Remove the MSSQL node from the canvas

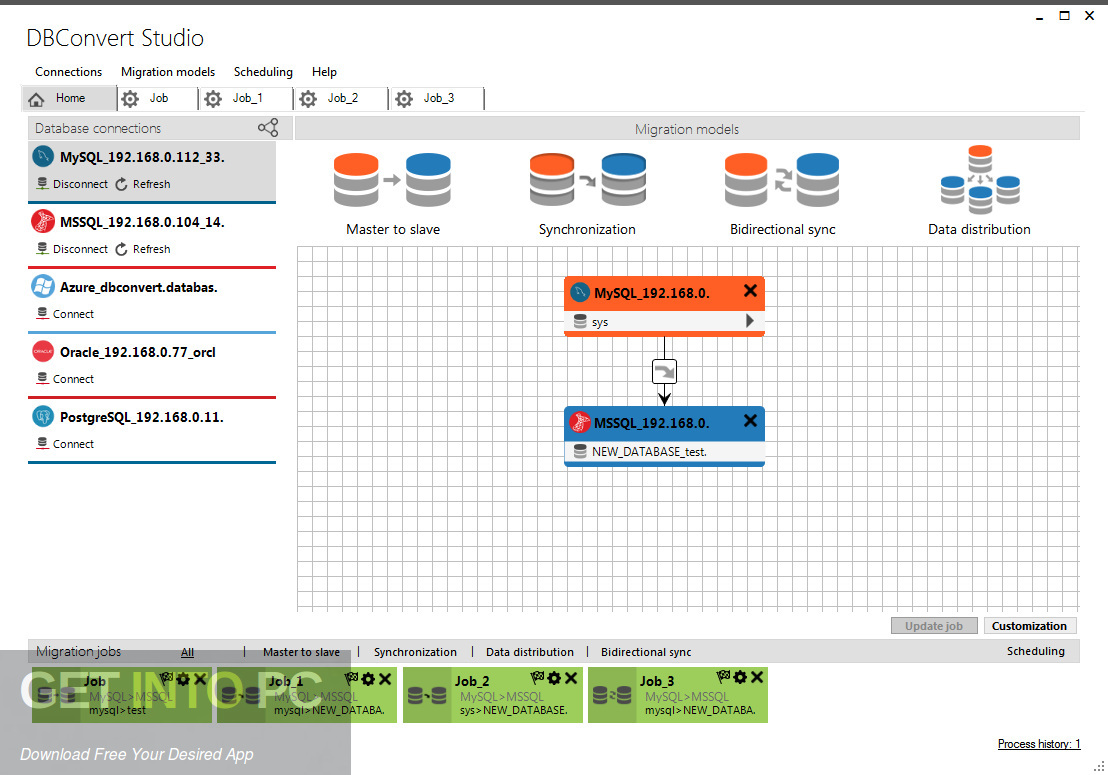[x=750, y=420]
